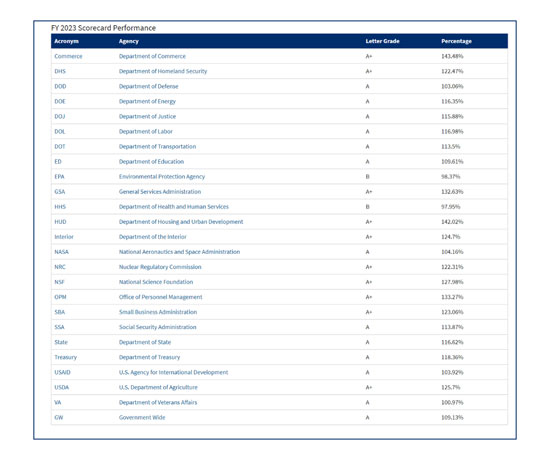Open Department of the Interior link

pos(153,237)
